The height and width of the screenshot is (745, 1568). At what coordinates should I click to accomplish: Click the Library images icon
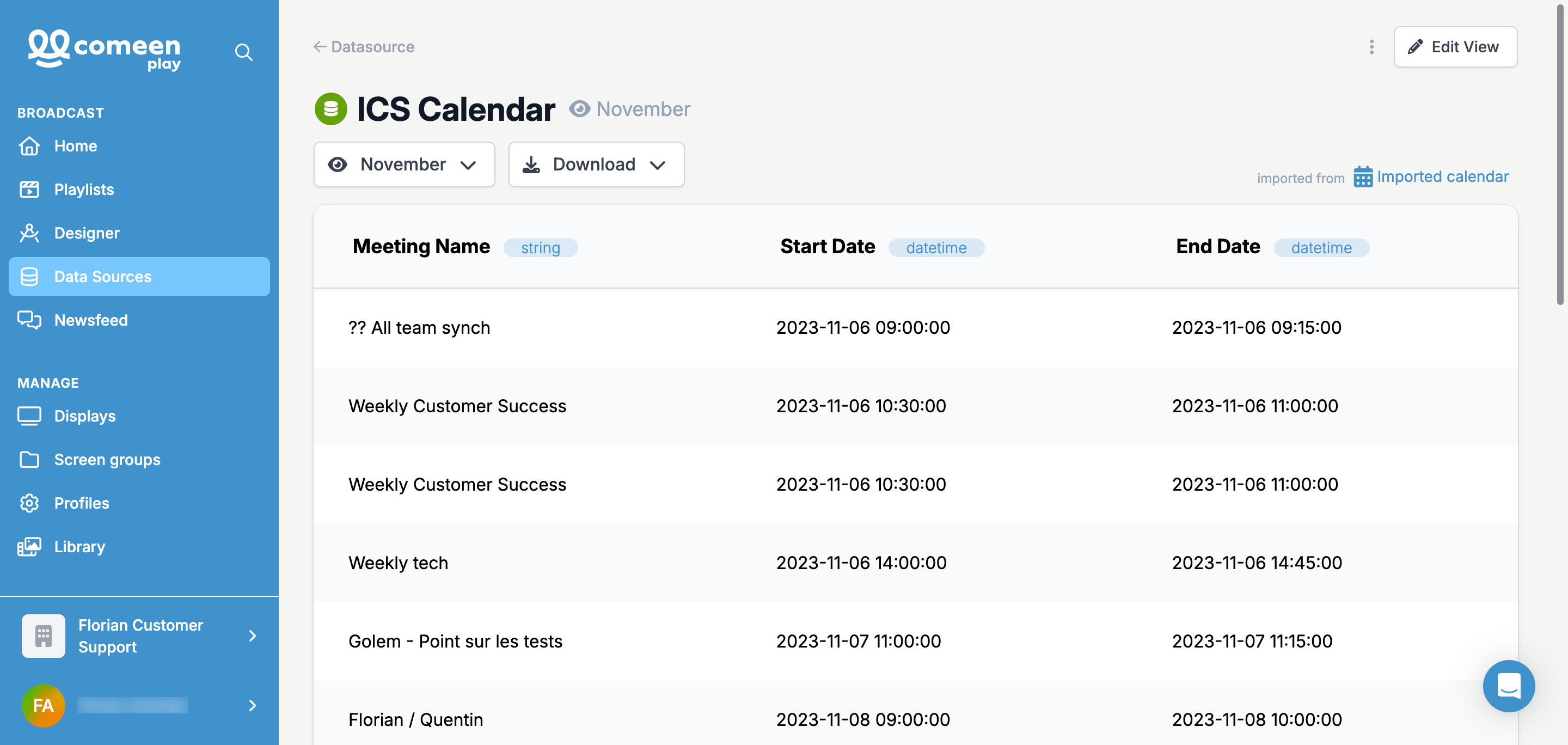[29, 547]
